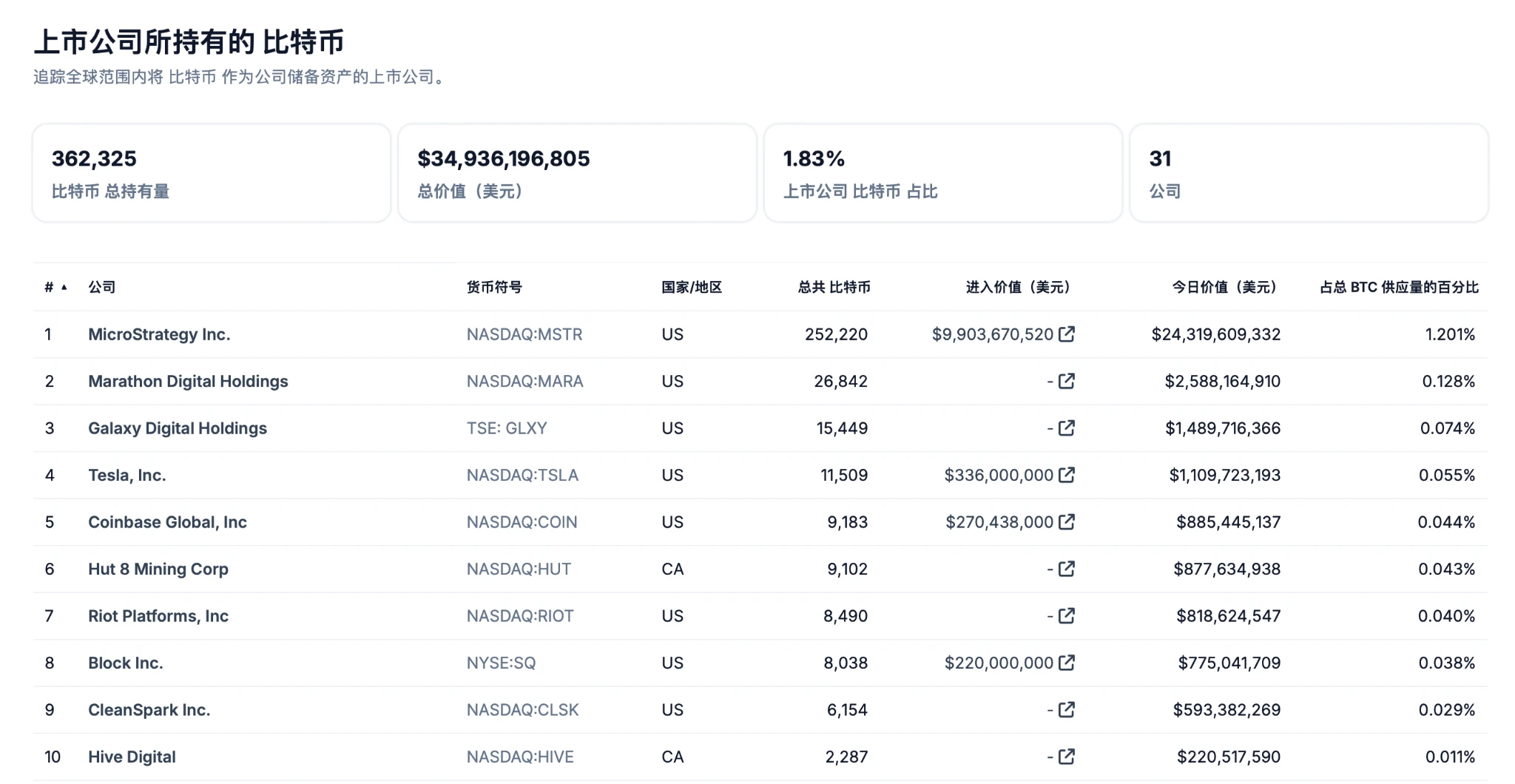Image resolution: width=1515 pixels, height=784 pixels.
Task: Click the NASDAQ:COIN ticker symbol
Action: pos(522,522)
